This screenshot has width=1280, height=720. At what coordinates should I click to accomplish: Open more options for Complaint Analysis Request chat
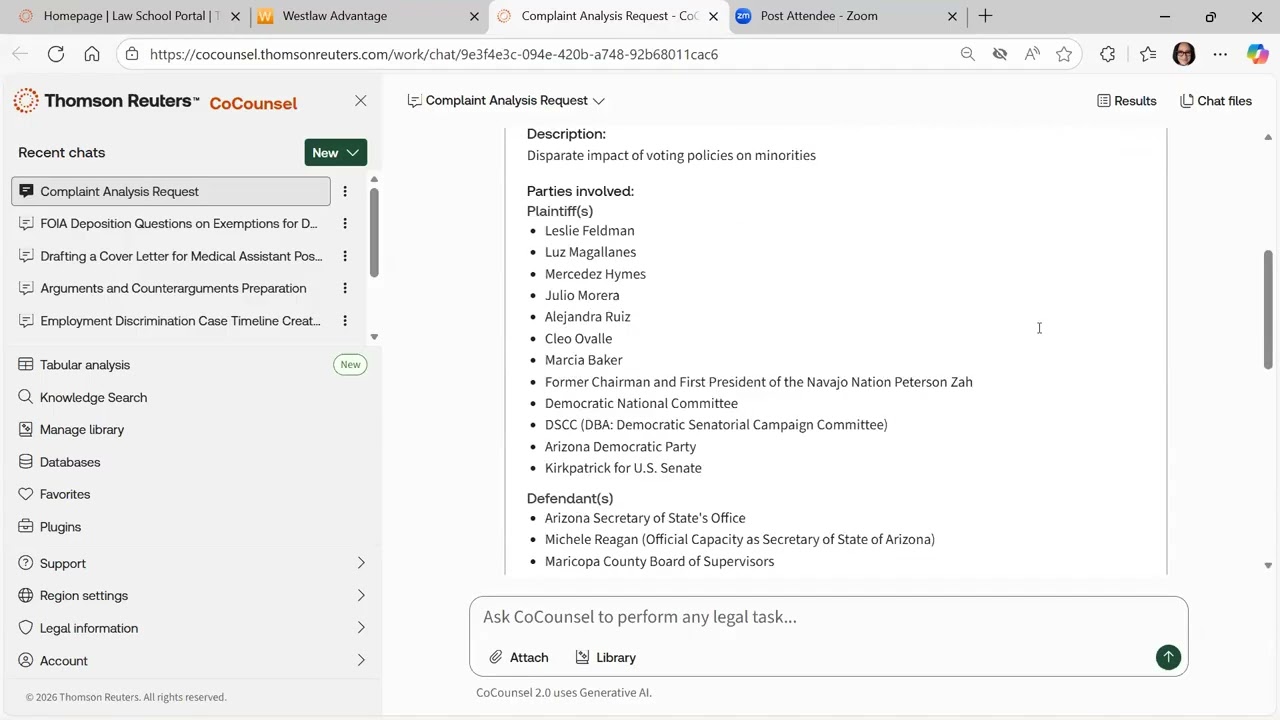345,191
